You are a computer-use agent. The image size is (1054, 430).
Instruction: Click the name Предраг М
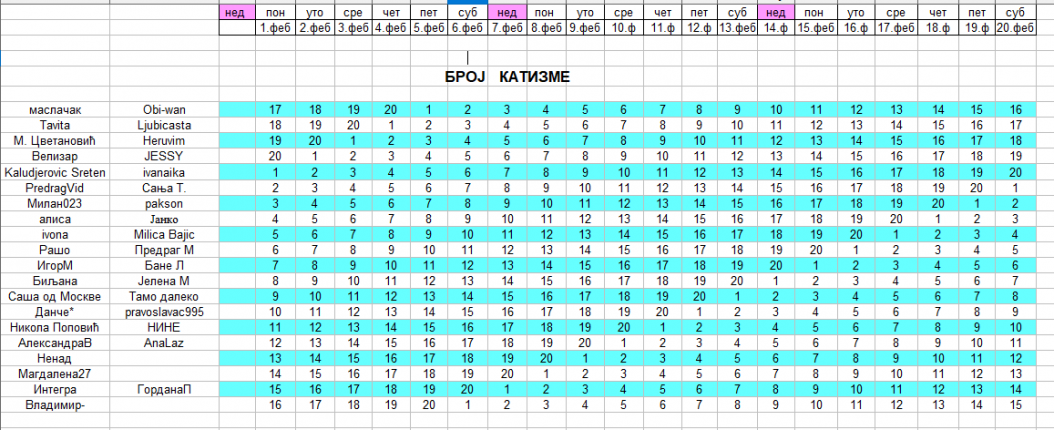[164, 249]
